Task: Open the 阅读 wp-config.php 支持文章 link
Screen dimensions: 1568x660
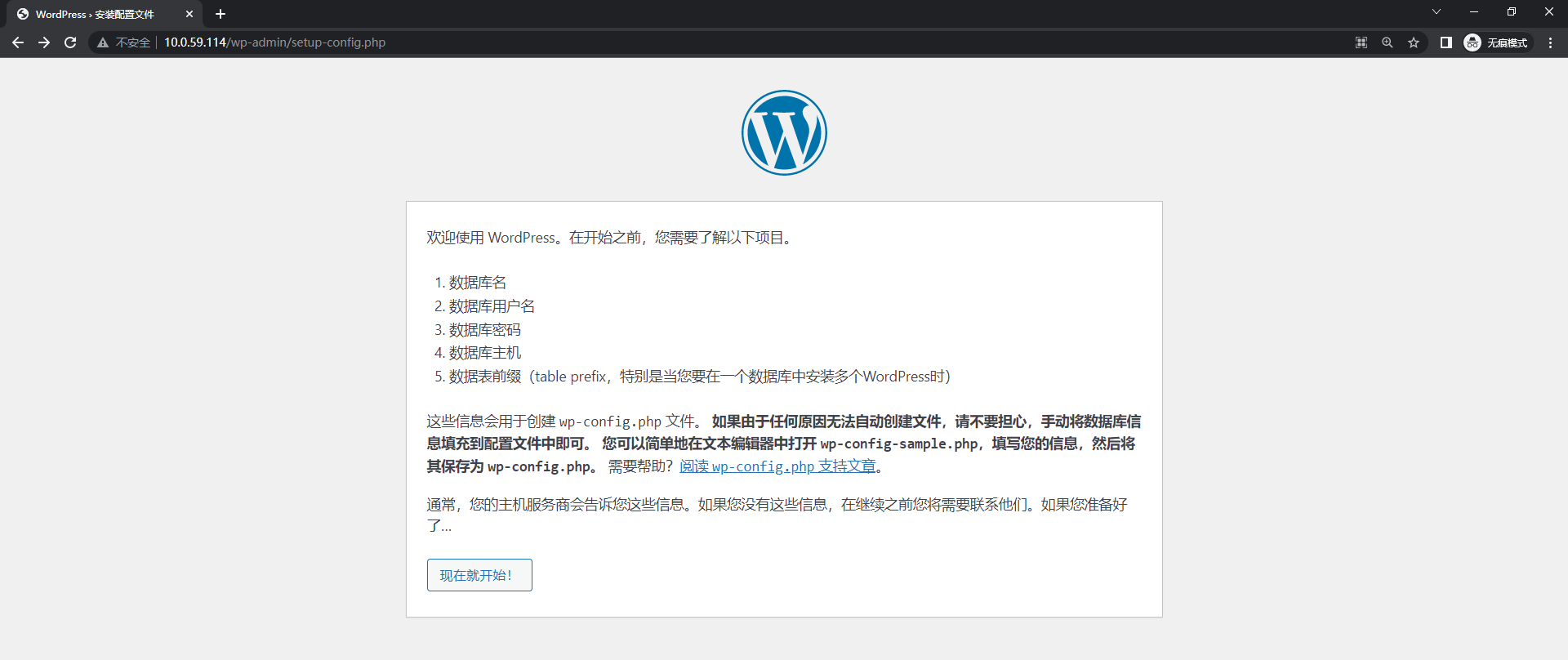Action: click(x=777, y=466)
